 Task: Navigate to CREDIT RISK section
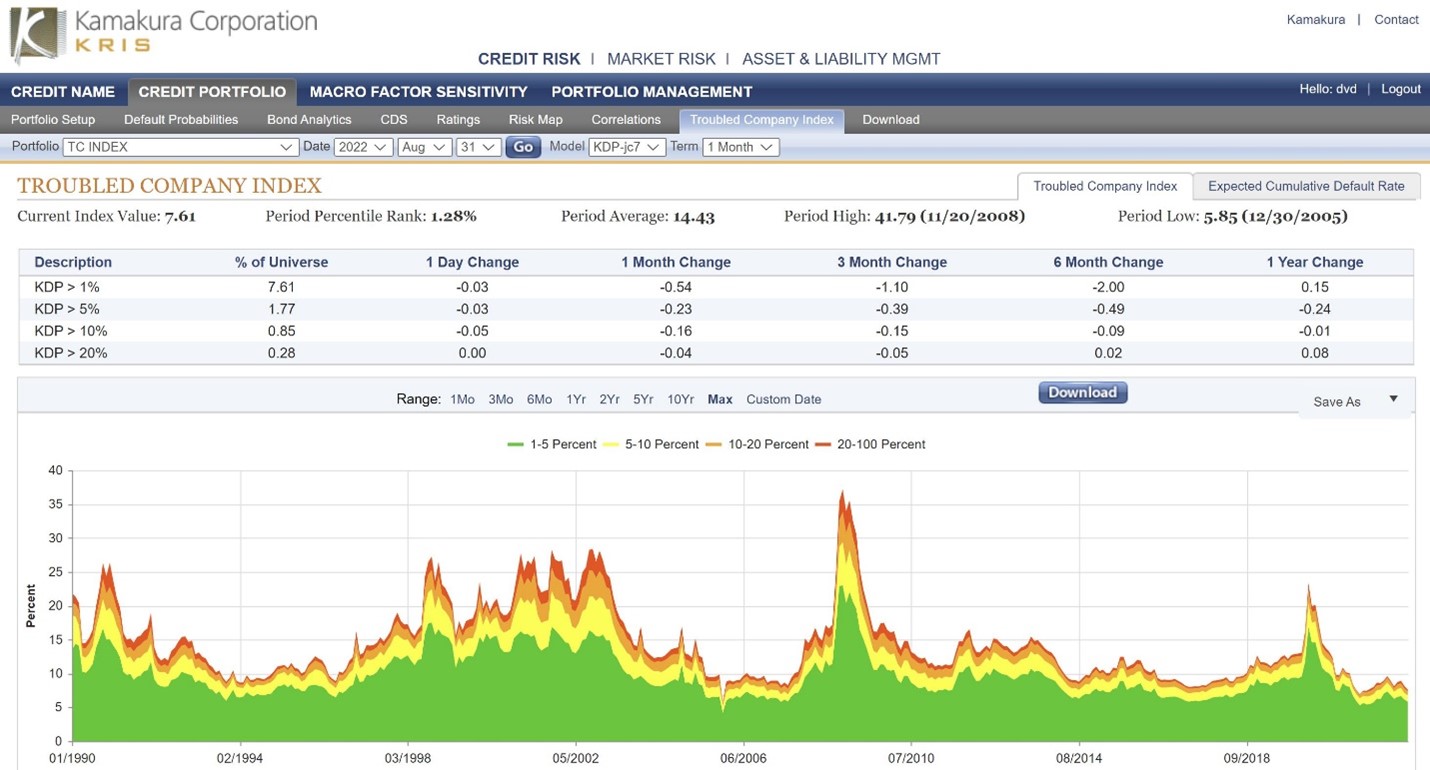click(529, 59)
